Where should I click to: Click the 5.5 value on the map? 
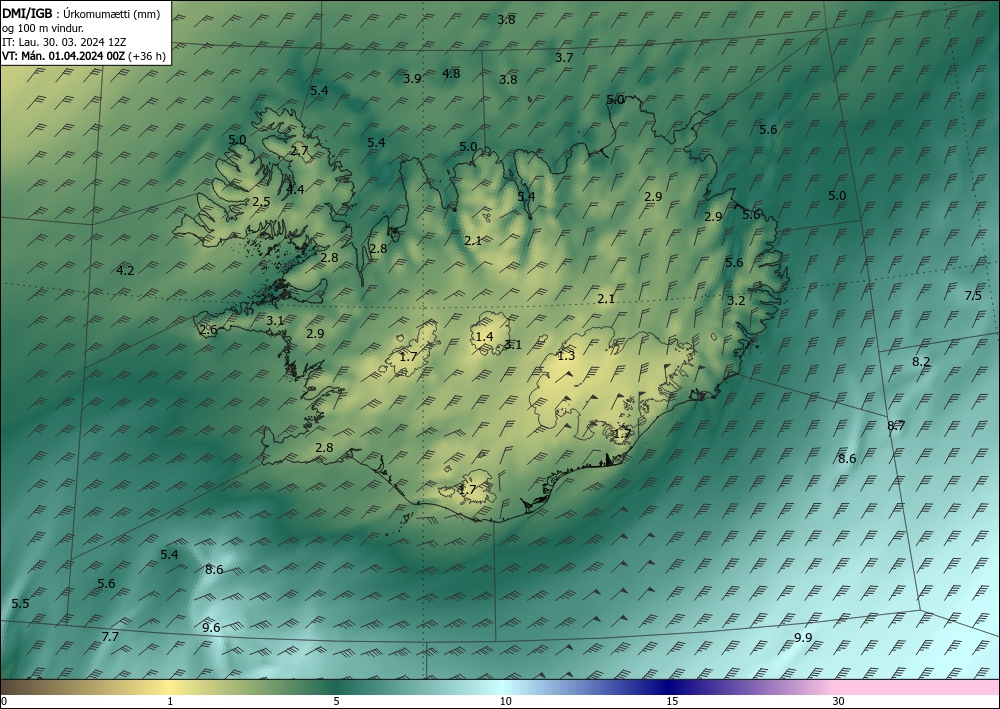(x=20, y=604)
